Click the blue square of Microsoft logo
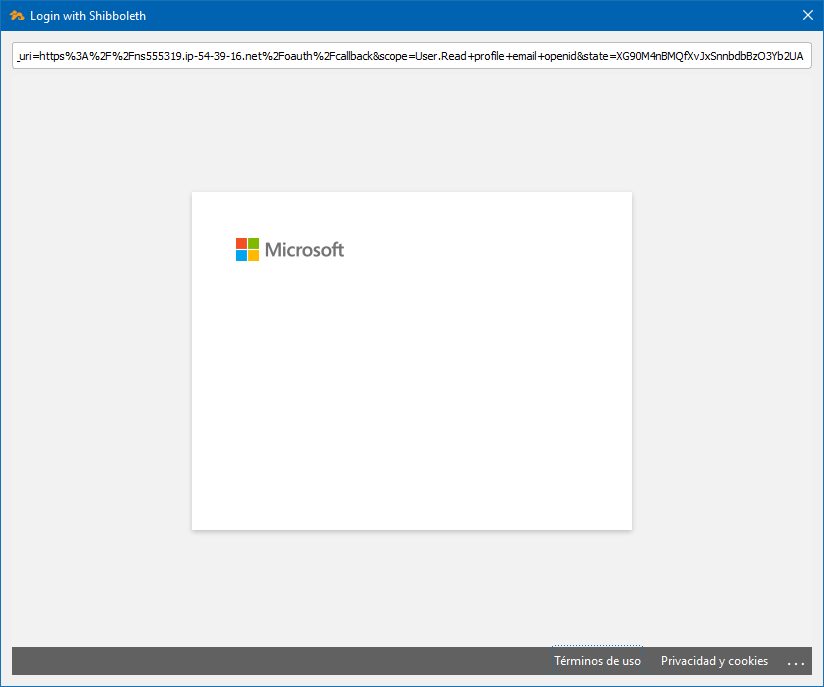This screenshot has height=687, width=824. (x=241, y=256)
